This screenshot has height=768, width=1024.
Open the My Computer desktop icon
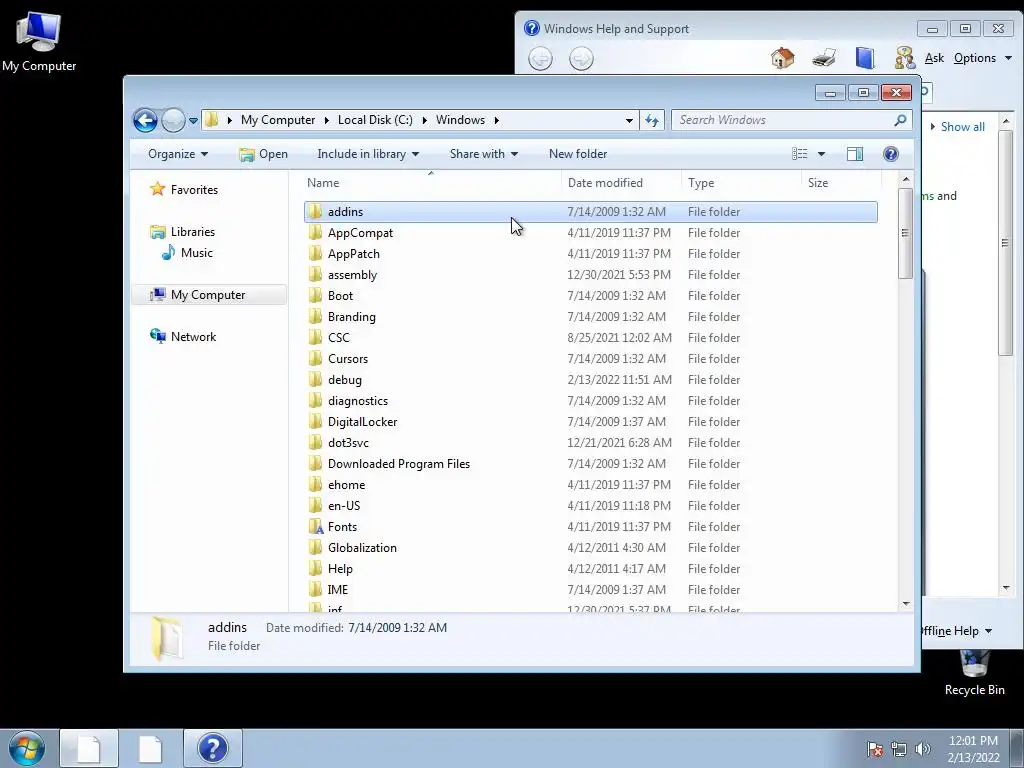tap(39, 42)
